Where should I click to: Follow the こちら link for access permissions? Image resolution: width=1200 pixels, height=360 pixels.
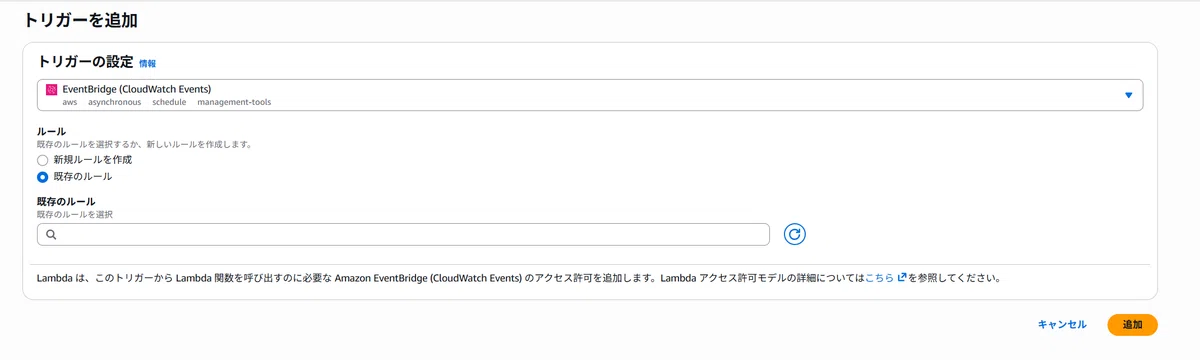pos(880,278)
